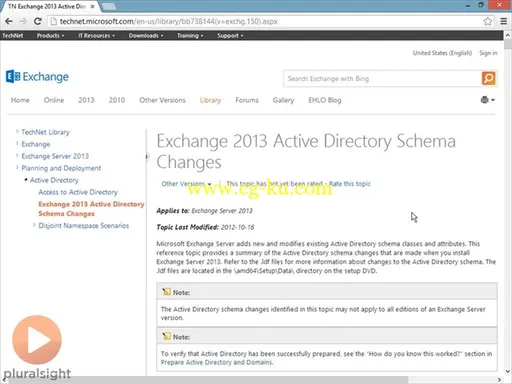
Task: Open Access to Active Directory link
Action: (78, 192)
